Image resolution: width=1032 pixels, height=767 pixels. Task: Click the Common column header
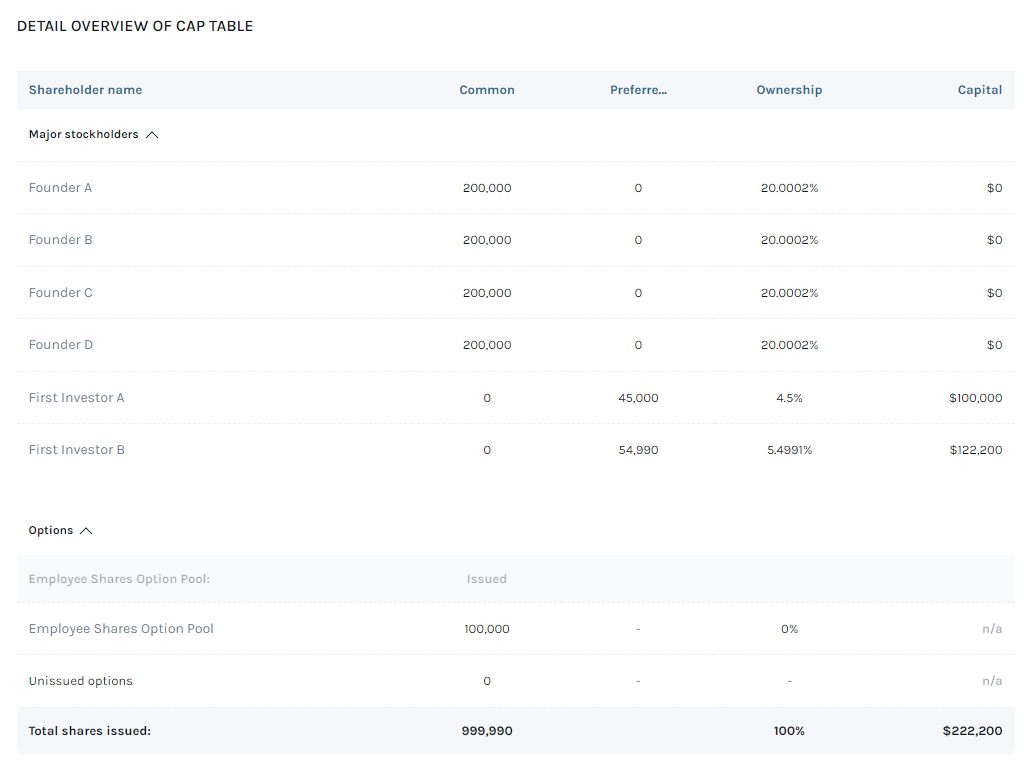click(x=487, y=90)
